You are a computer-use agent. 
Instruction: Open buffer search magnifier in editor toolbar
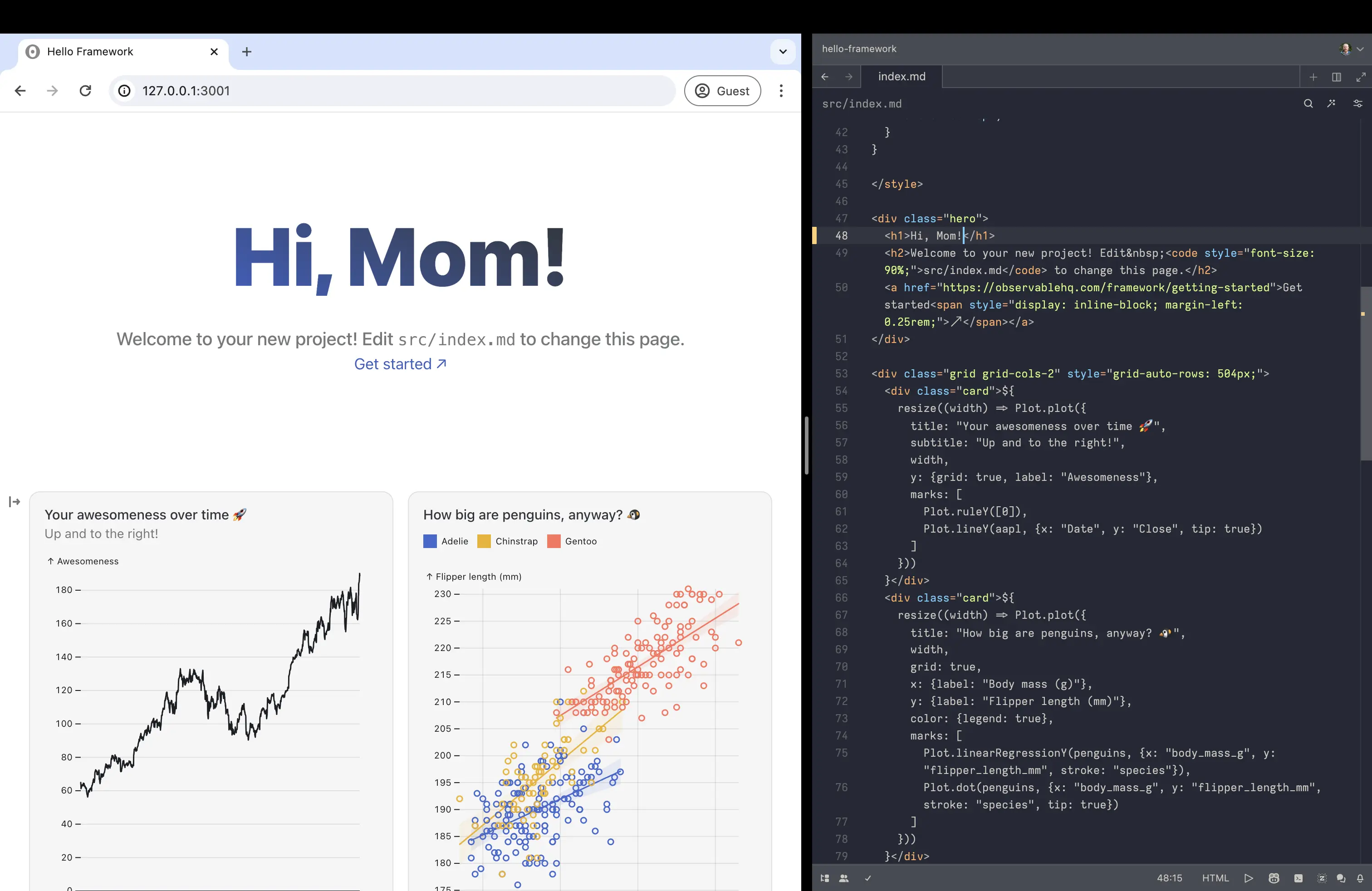point(1308,104)
